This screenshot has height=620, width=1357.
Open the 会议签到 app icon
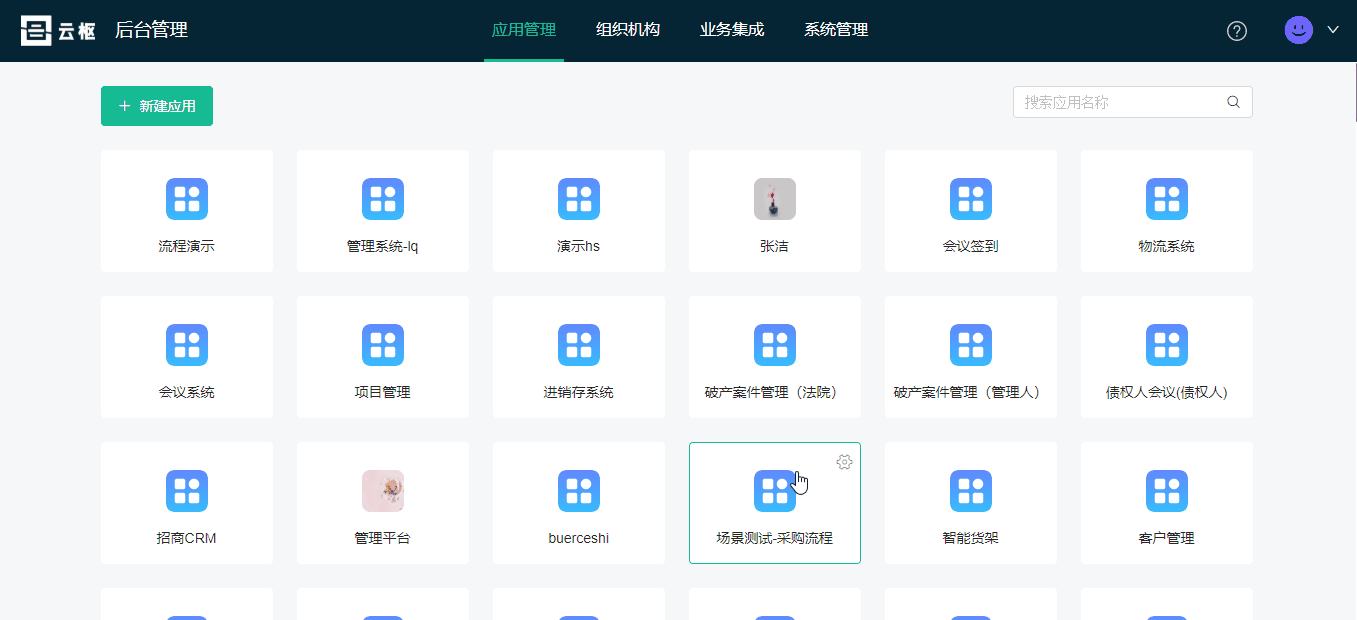coord(971,199)
